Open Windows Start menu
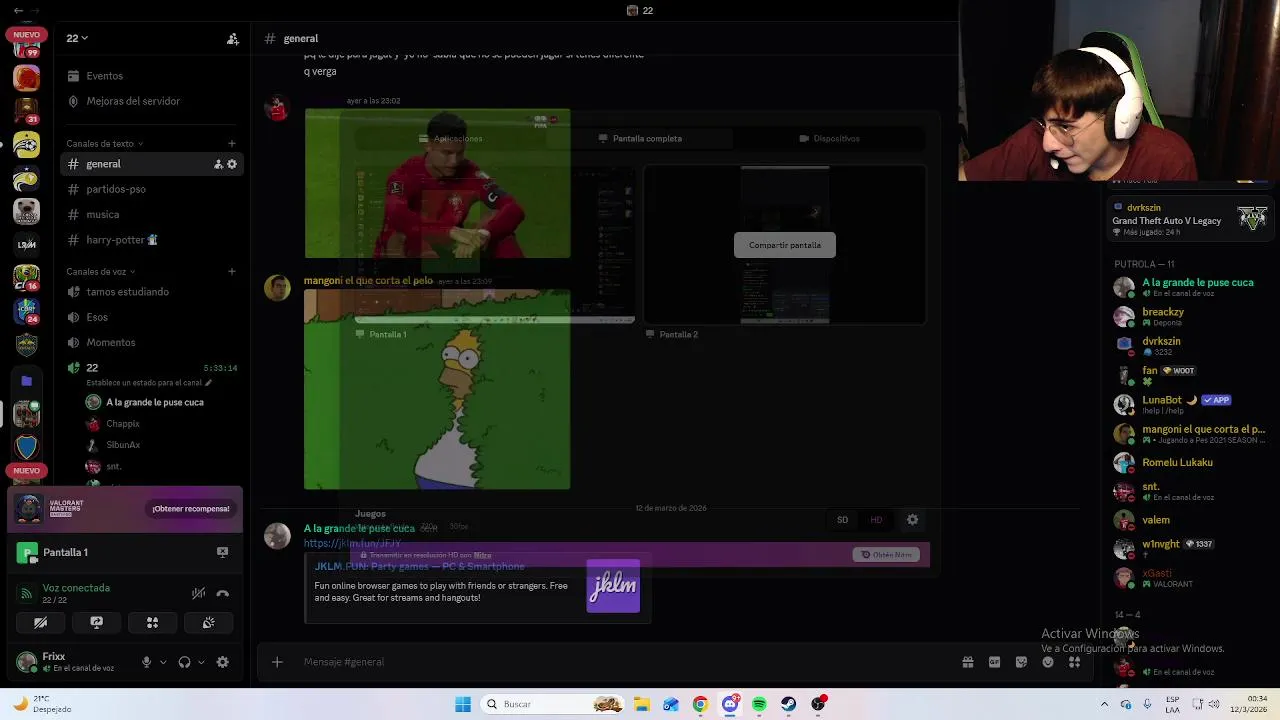1280x720 pixels. click(x=463, y=704)
